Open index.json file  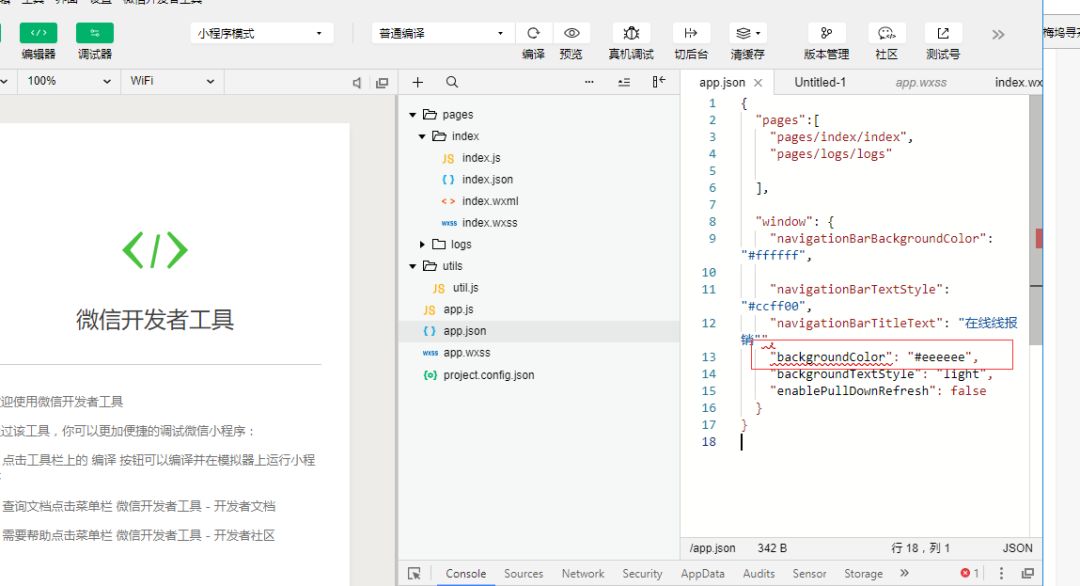coord(487,179)
